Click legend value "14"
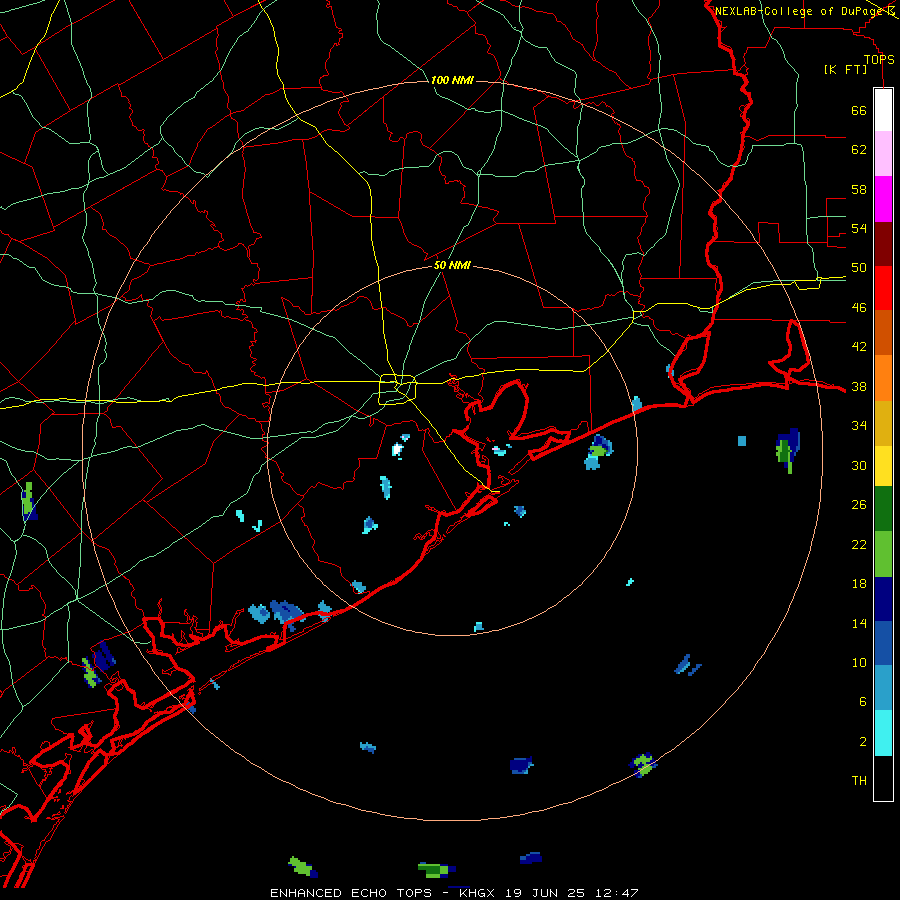The image size is (900, 900). point(859,623)
